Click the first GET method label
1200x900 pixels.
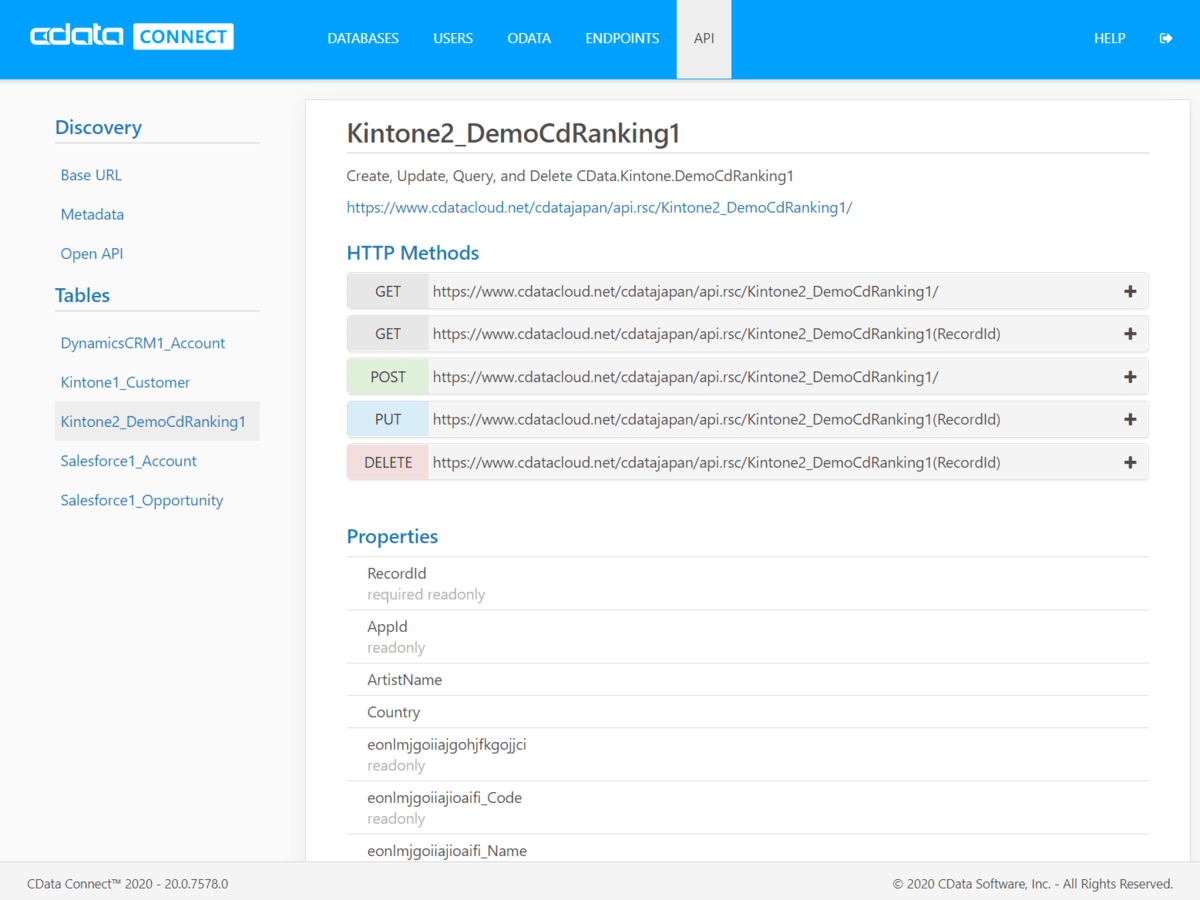(388, 292)
